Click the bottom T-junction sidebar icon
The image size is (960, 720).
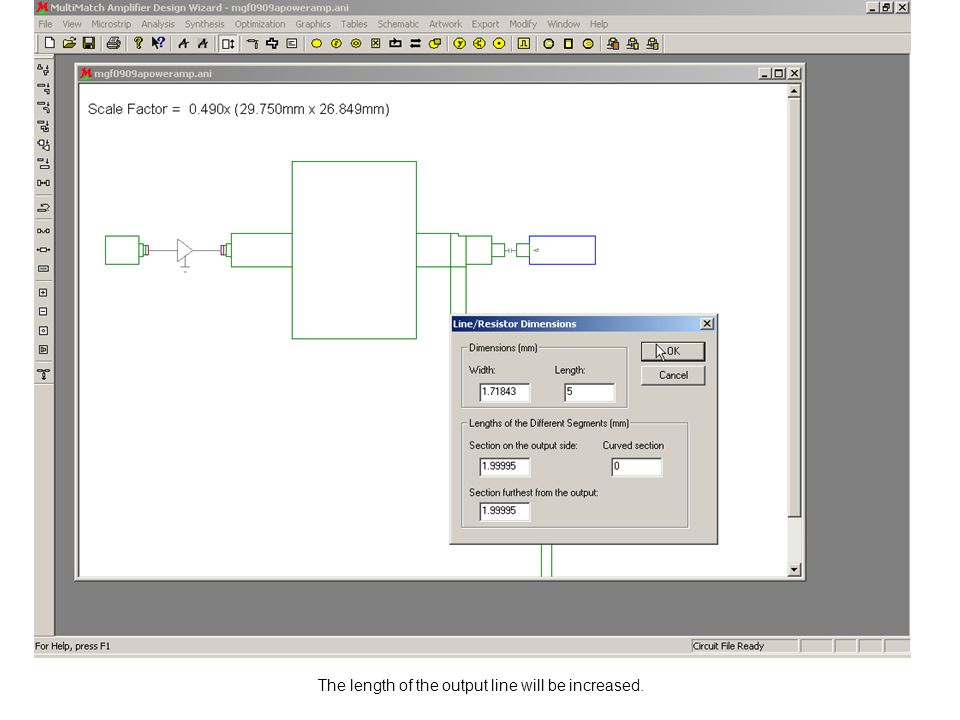tap(43, 373)
